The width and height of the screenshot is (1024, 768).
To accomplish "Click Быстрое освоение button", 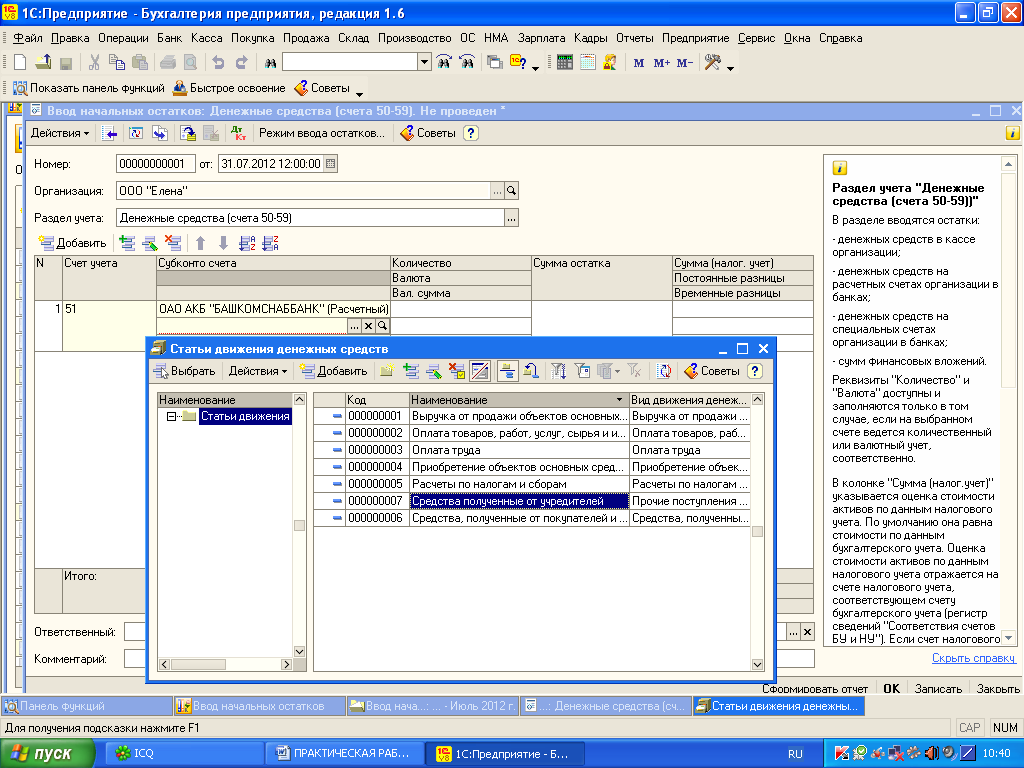I will (x=229, y=88).
